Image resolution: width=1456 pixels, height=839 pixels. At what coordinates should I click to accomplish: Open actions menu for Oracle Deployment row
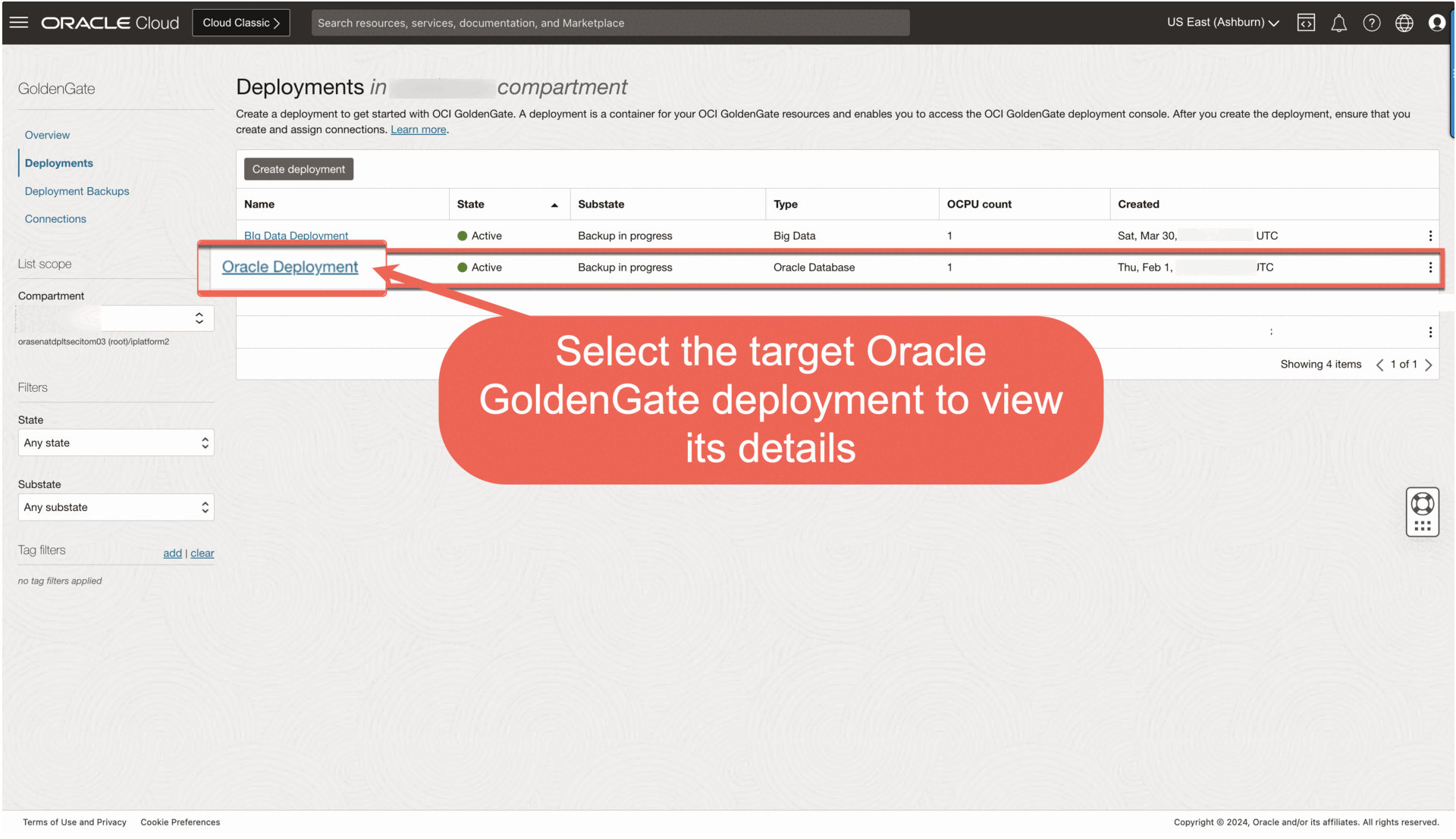point(1431,268)
